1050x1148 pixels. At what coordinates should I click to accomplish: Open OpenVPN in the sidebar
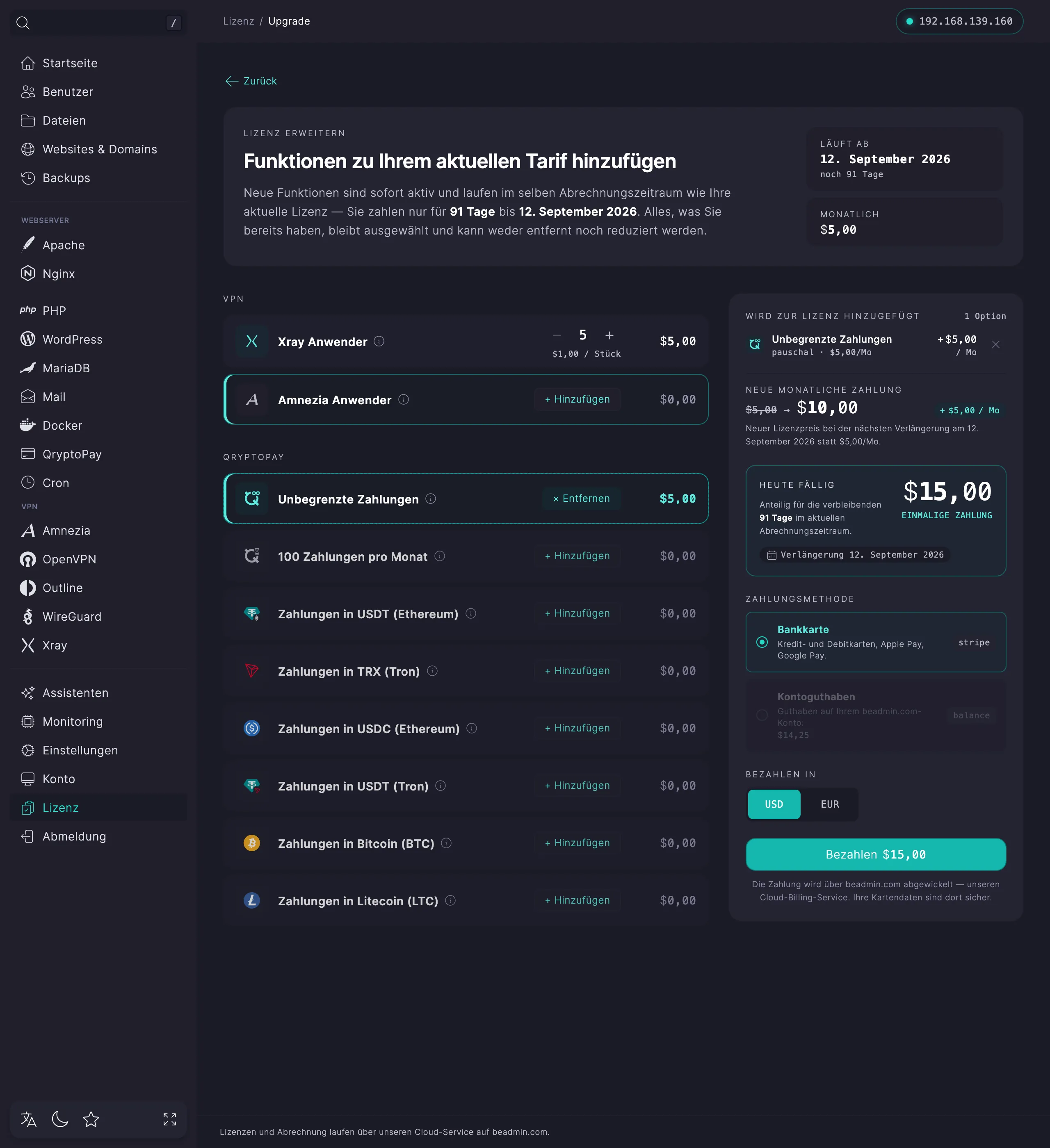(98, 559)
